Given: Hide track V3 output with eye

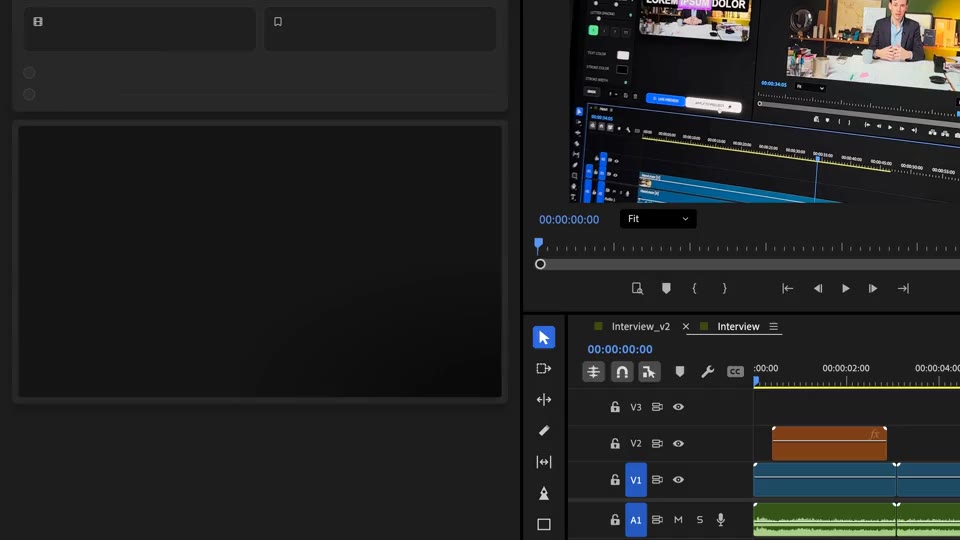Looking at the screenshot, I should point(678,407).
